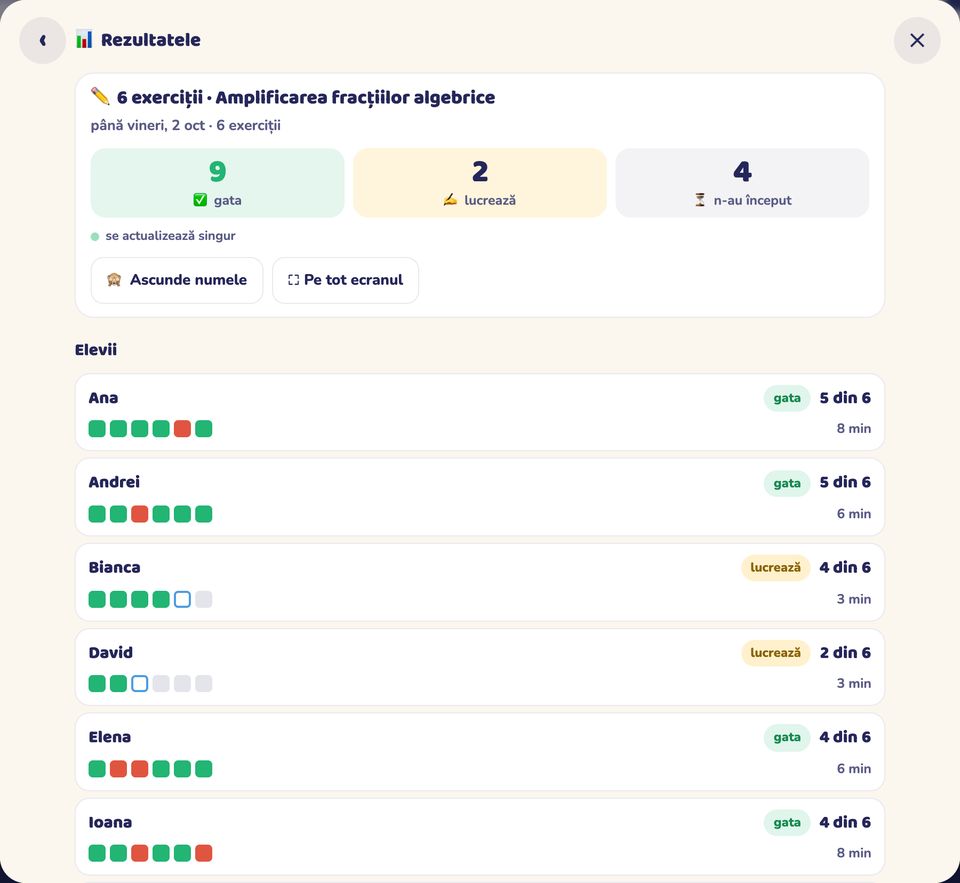The image size is (960, 883).
Task: Click the hourglass icon next to n-au început
Action: point(700,200)
